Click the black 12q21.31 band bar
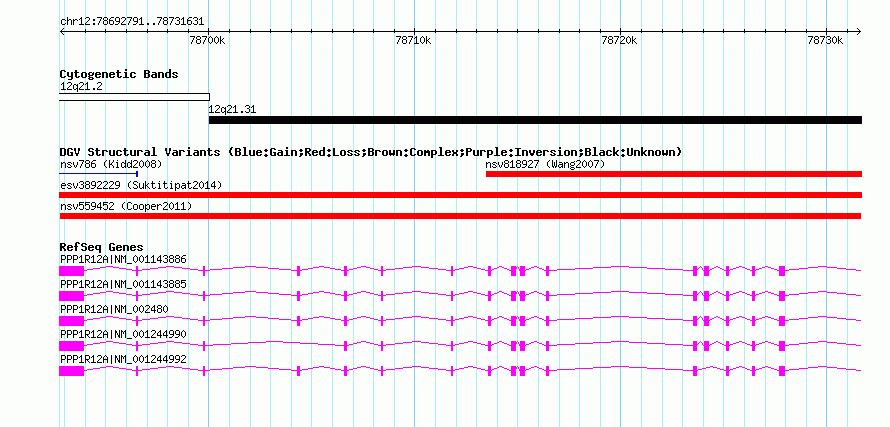 (535, 120)
